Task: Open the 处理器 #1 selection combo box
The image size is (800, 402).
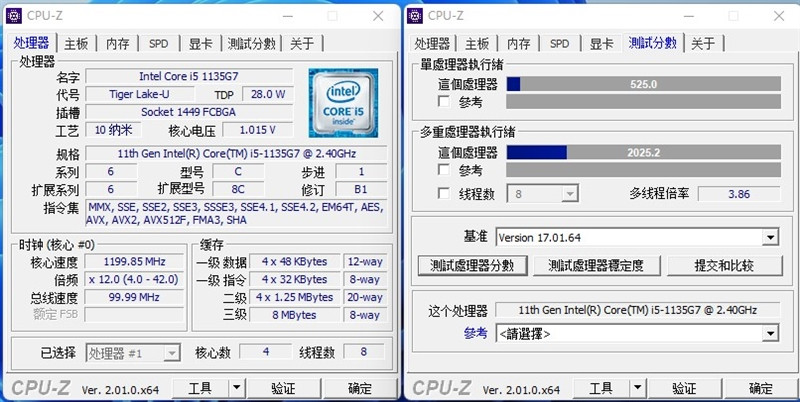Action: point(133,353)
